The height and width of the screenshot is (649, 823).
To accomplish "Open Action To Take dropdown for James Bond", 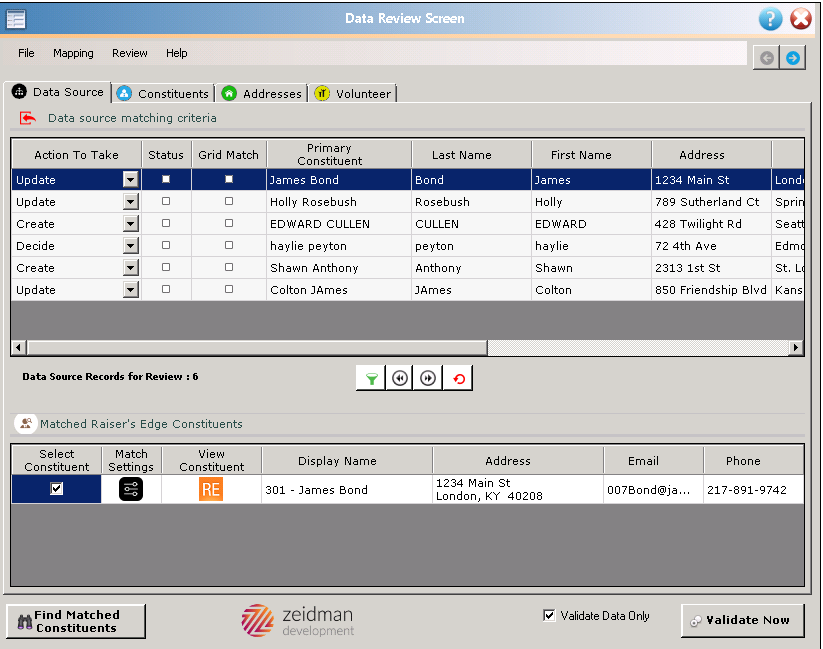I will coord(131,180).
